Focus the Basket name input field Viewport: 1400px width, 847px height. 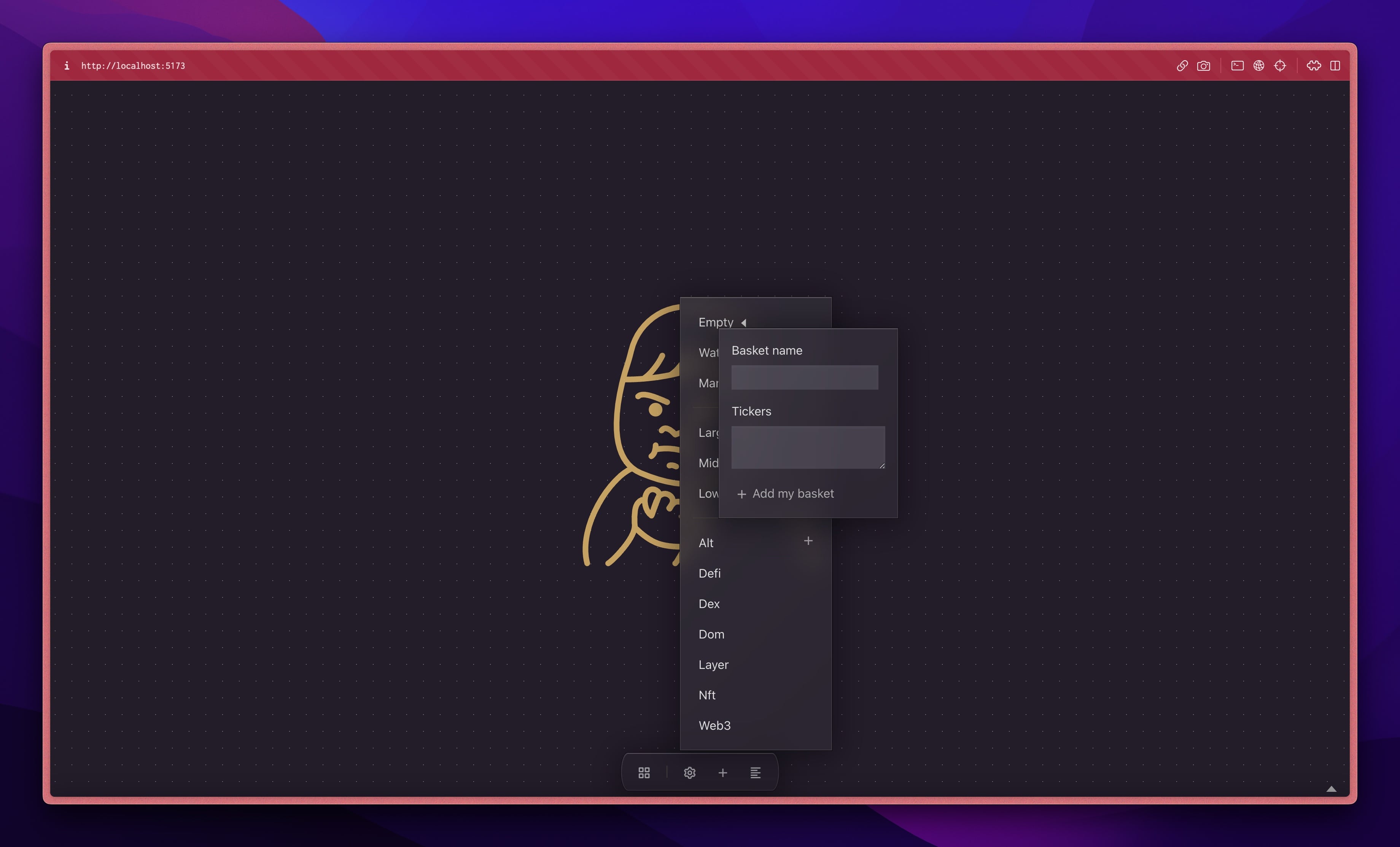point(805,377)
